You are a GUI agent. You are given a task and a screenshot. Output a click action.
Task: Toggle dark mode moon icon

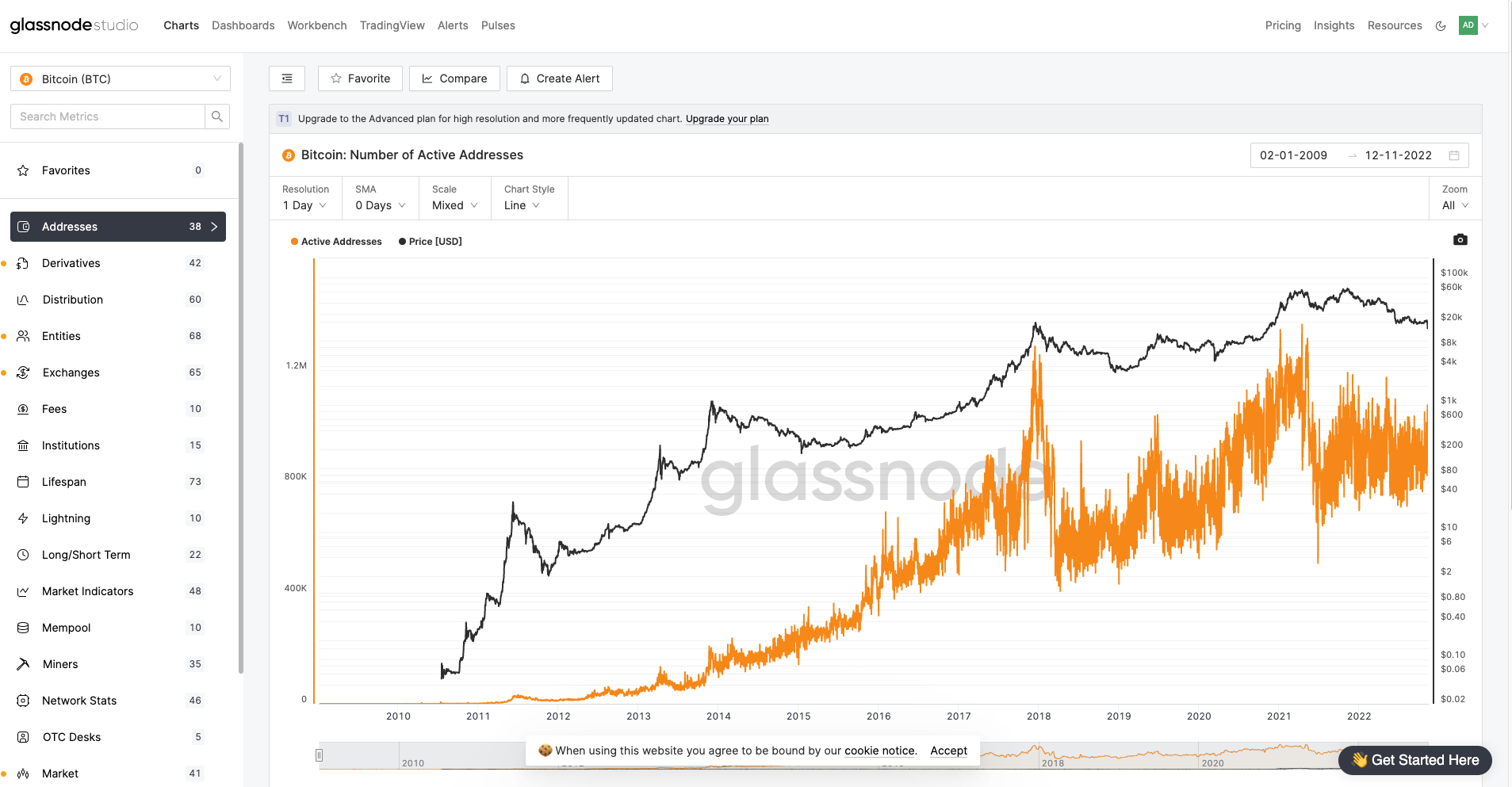tap(1441, 26)
